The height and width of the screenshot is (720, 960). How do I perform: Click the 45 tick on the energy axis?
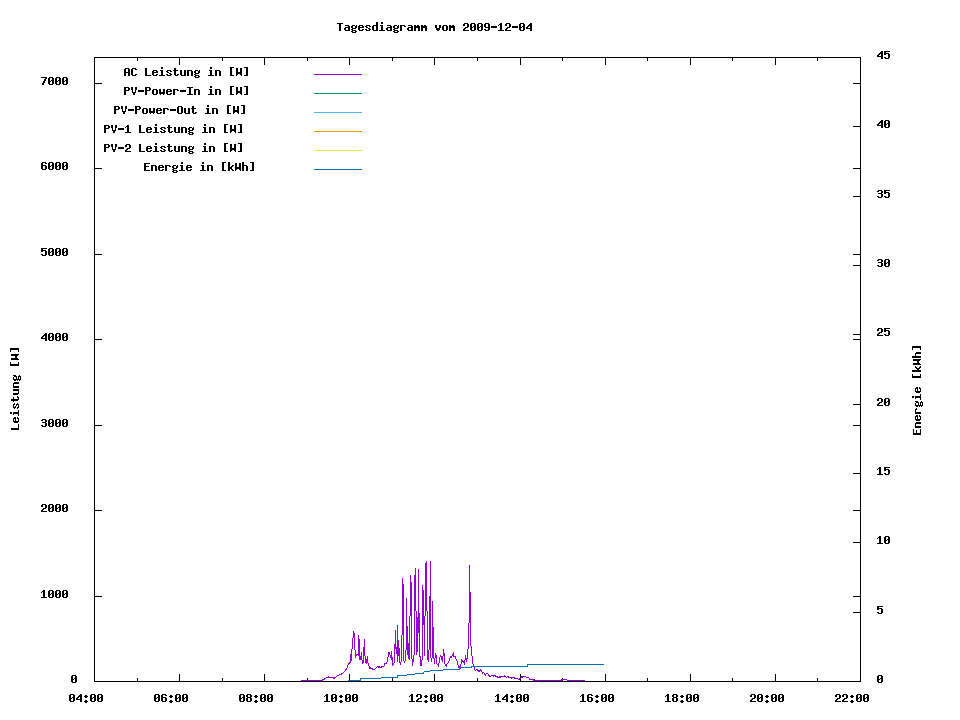click(883, 55)
